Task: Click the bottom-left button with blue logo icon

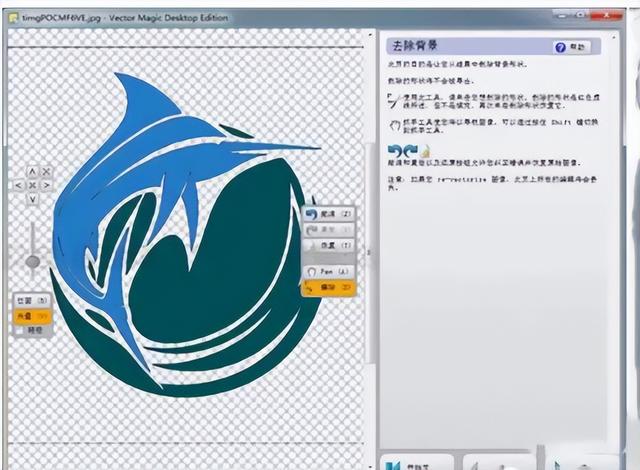Action: [x=417, y=463]
